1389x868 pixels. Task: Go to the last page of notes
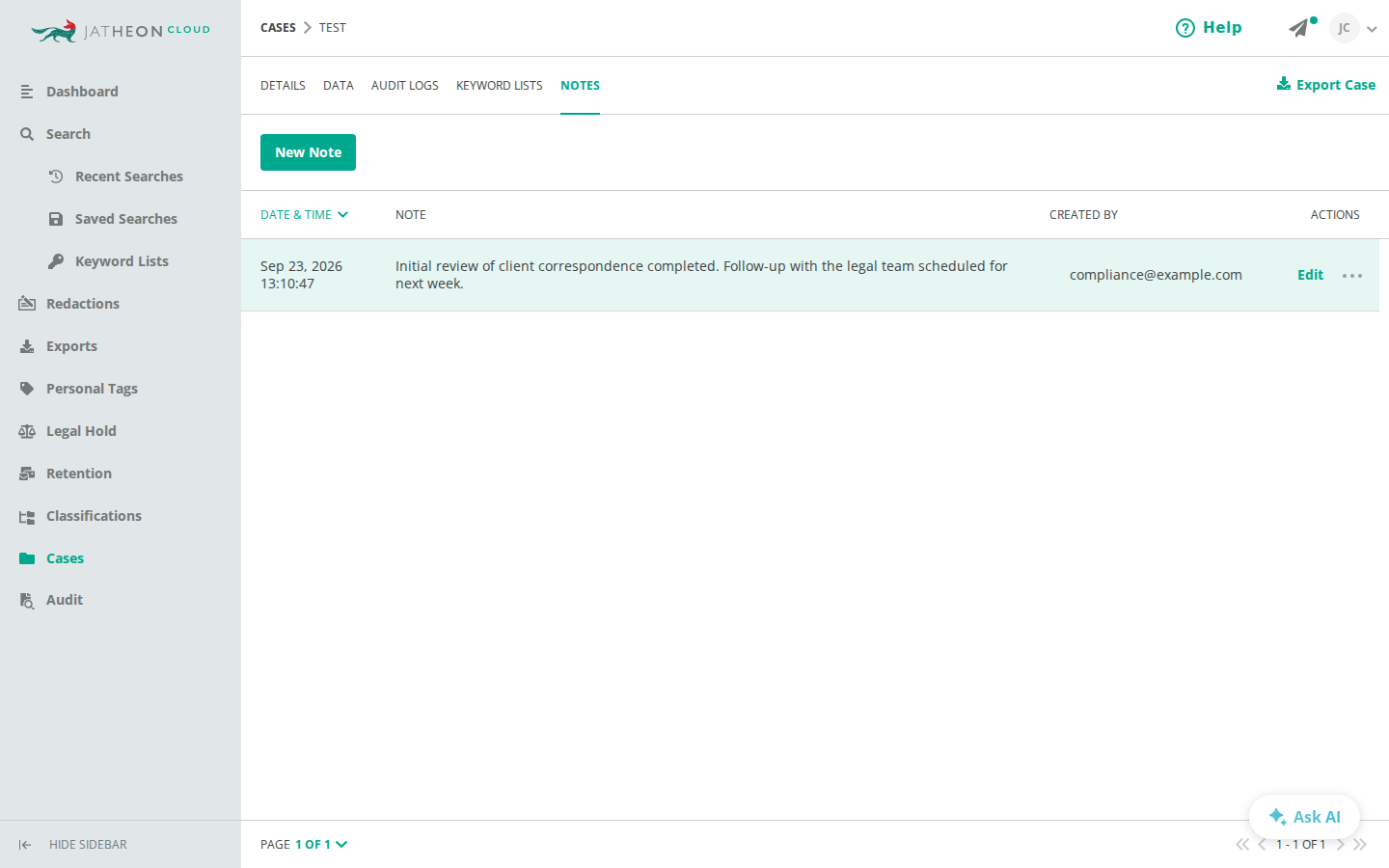pyautogui.click(x=1360, y=845)
